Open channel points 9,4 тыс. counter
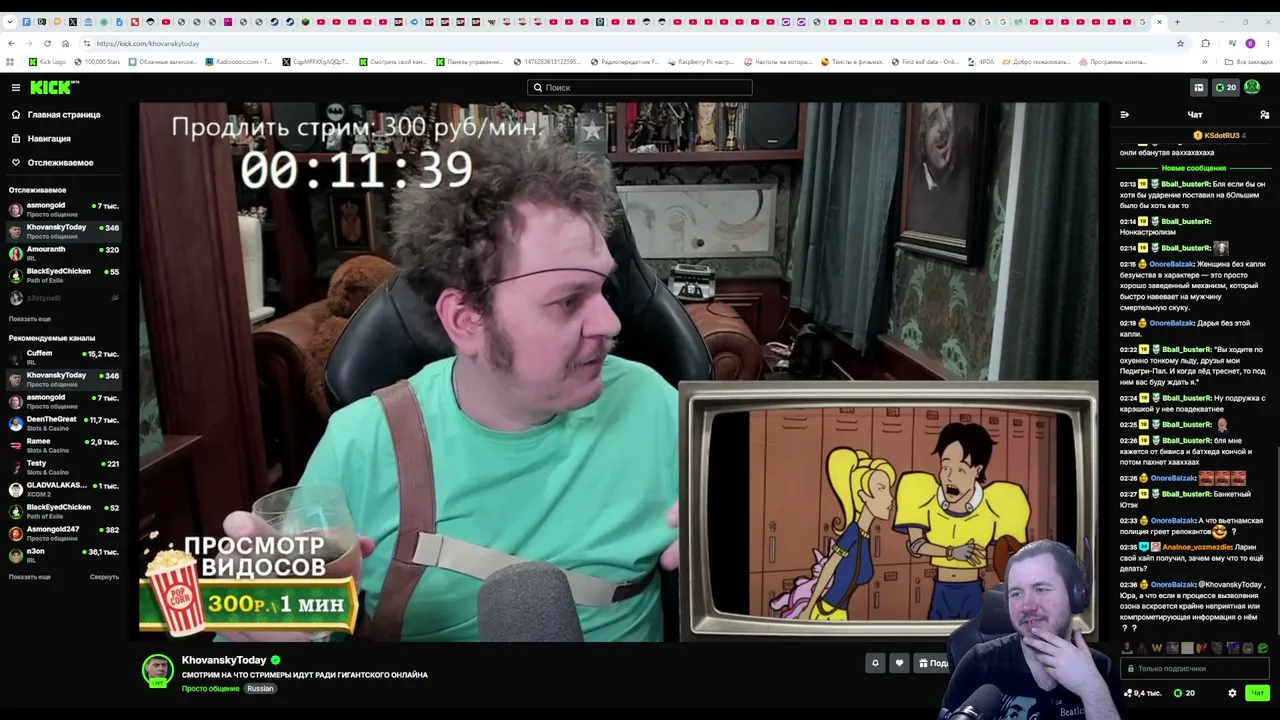This screenshot has width=1280, height=720. click(1142, 693)
